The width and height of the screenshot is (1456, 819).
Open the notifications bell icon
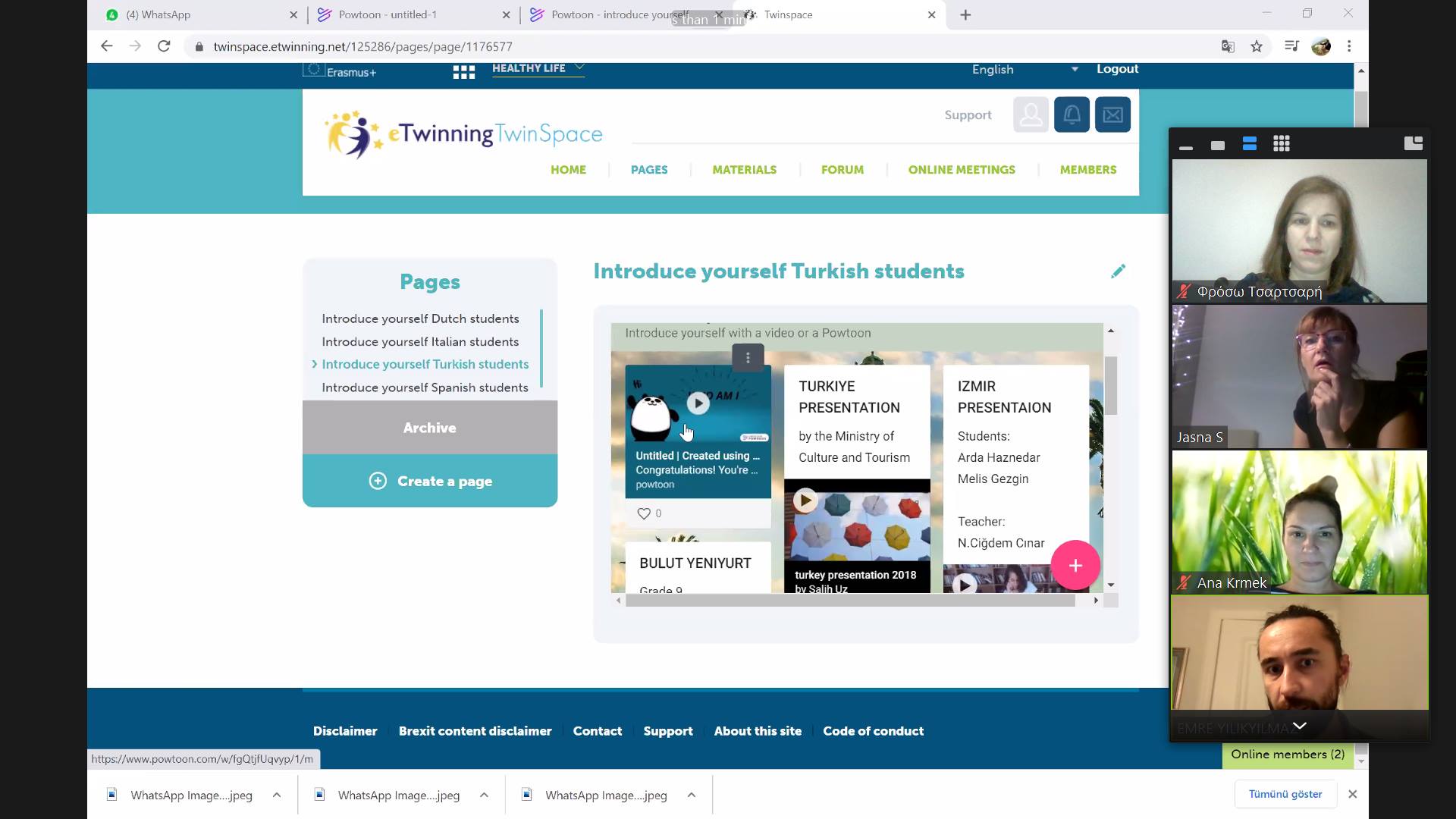click(x=1072, y=115)
